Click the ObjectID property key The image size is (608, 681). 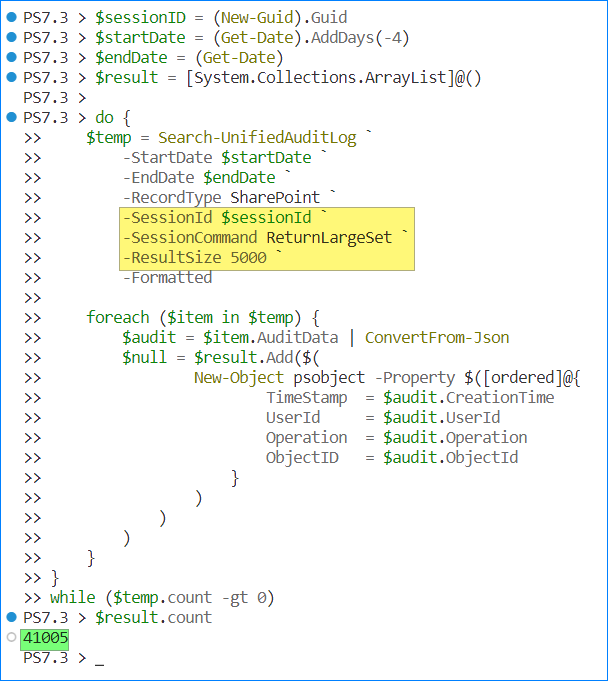pyautogui.click(x=302, y=458)
